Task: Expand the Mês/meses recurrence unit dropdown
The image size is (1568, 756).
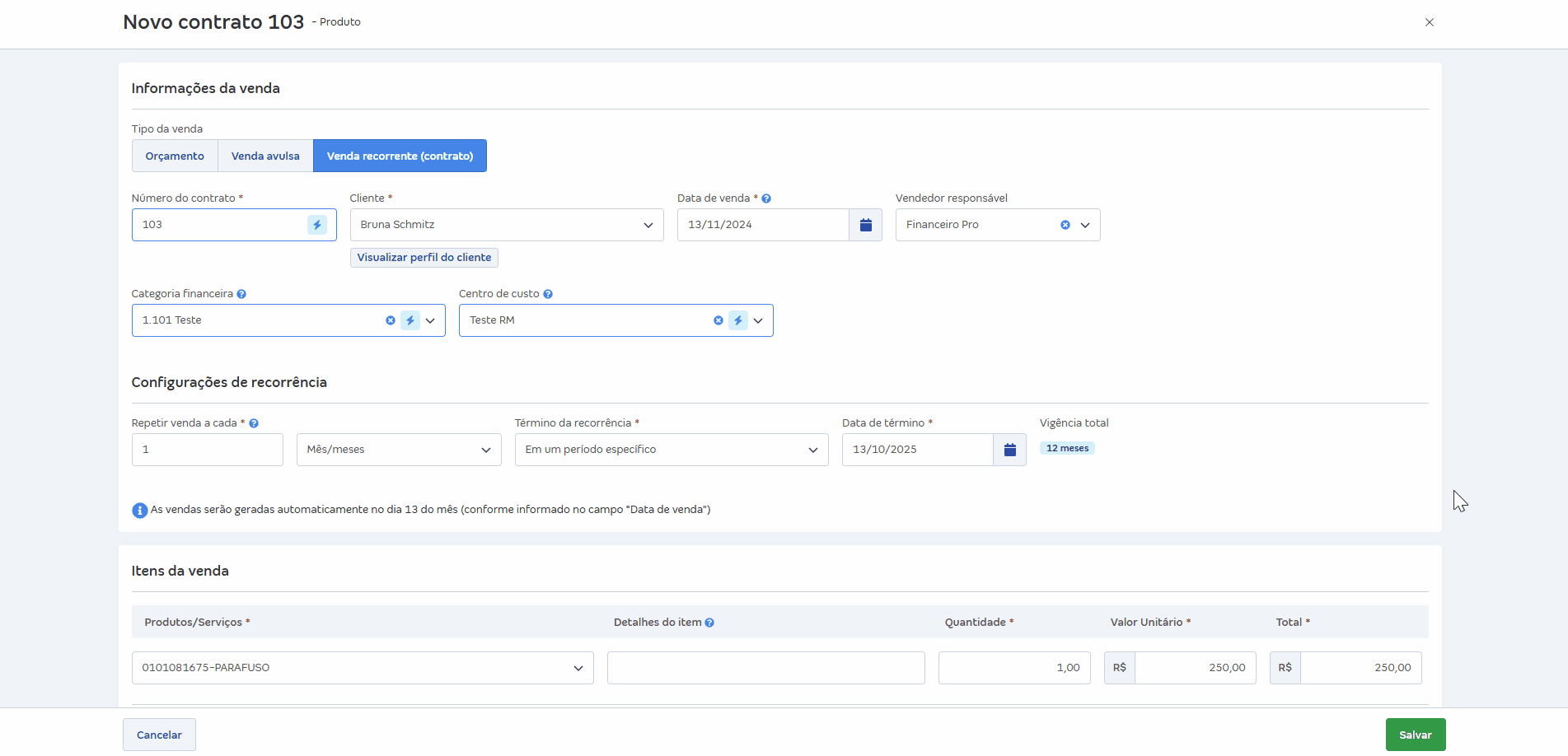Action: coord(484,449)
